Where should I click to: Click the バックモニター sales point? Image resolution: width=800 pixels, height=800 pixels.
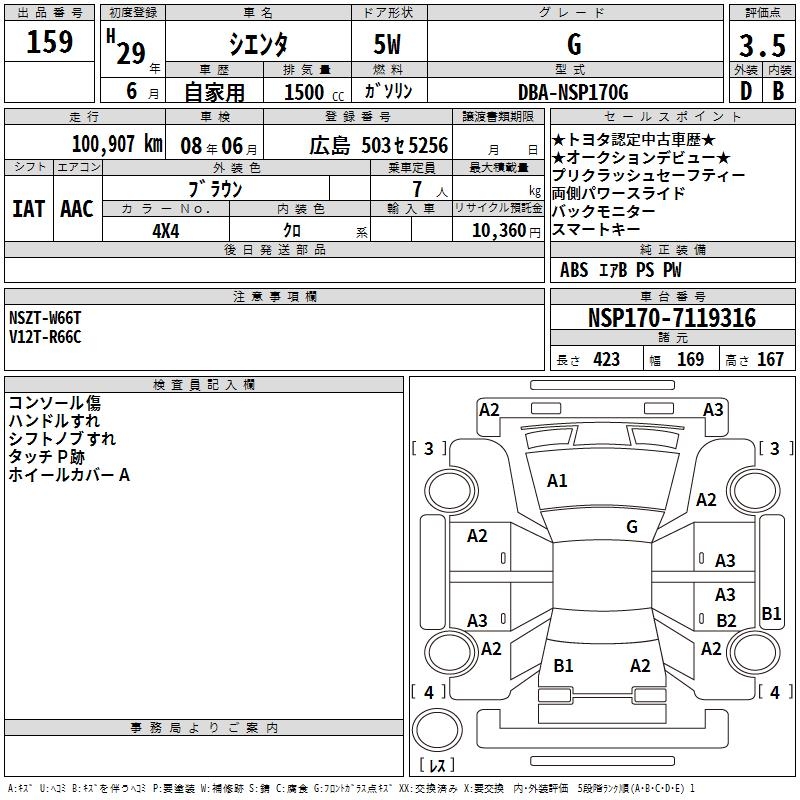(x=603, y=211)
